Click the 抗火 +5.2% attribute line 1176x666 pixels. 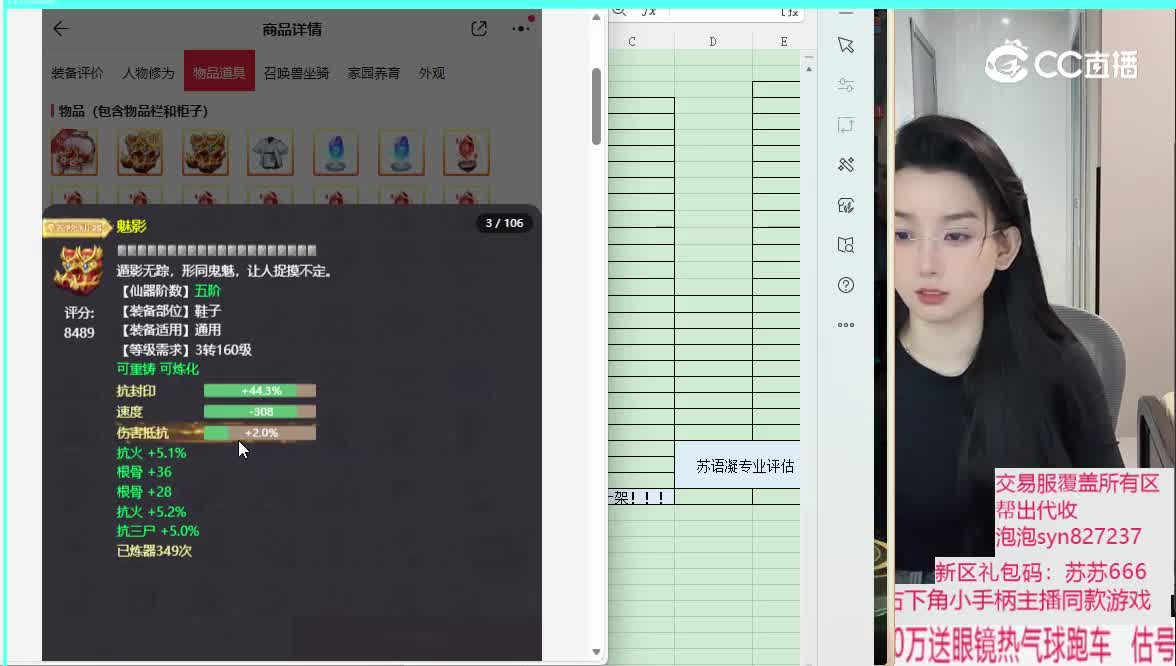coord(151,512)
